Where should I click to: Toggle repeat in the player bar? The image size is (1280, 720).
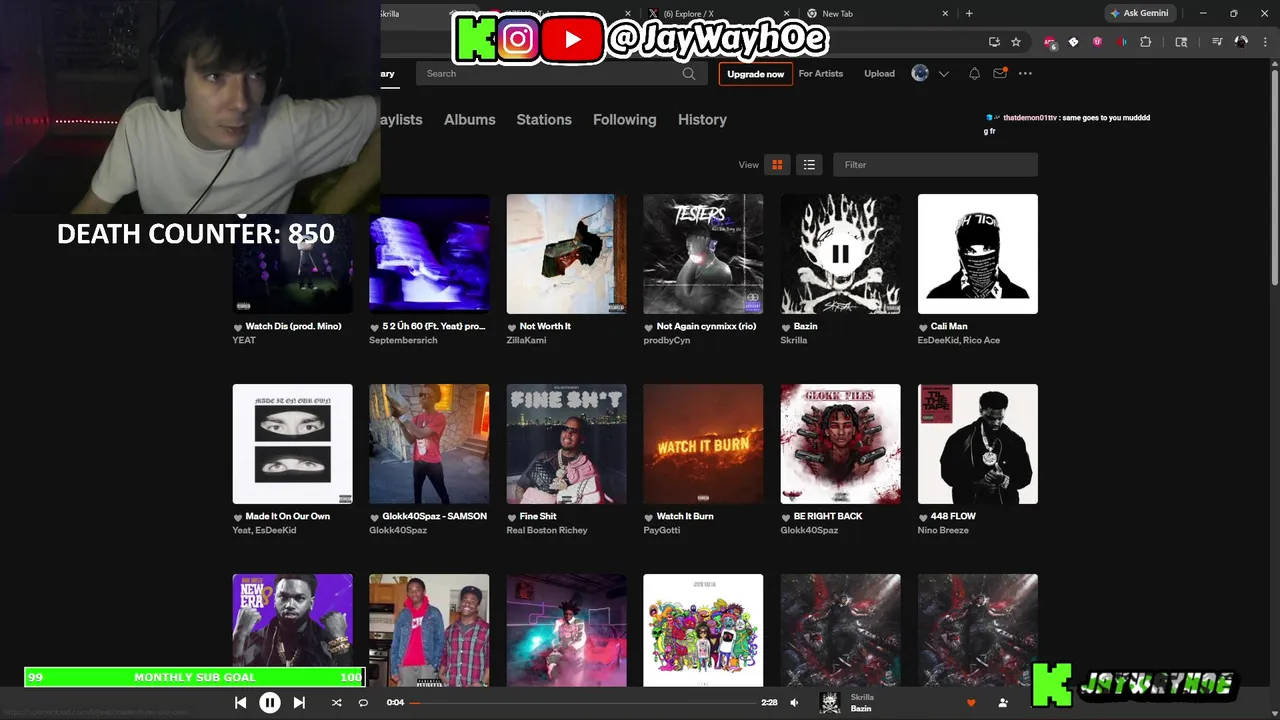coord(363,703)
